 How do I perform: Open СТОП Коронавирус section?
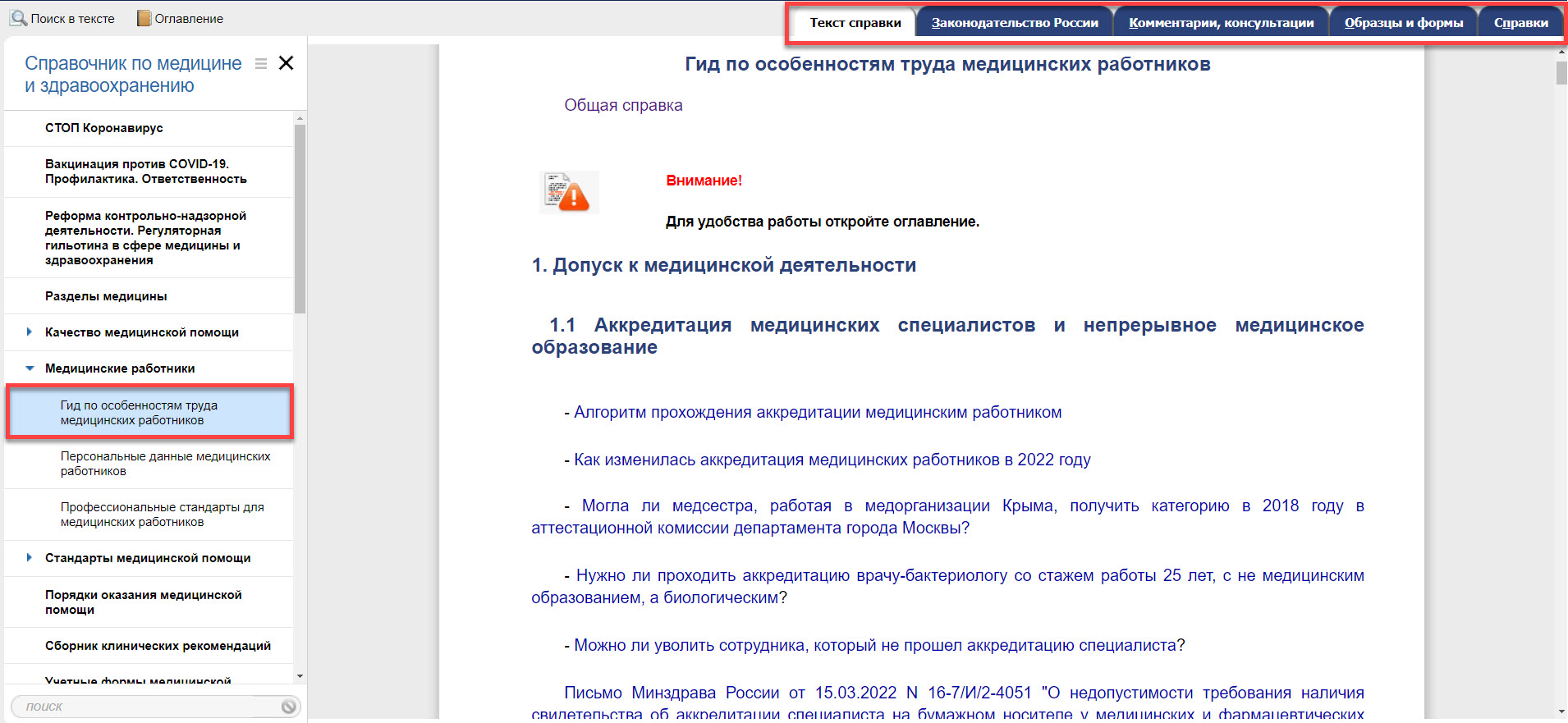pos(149,128)
